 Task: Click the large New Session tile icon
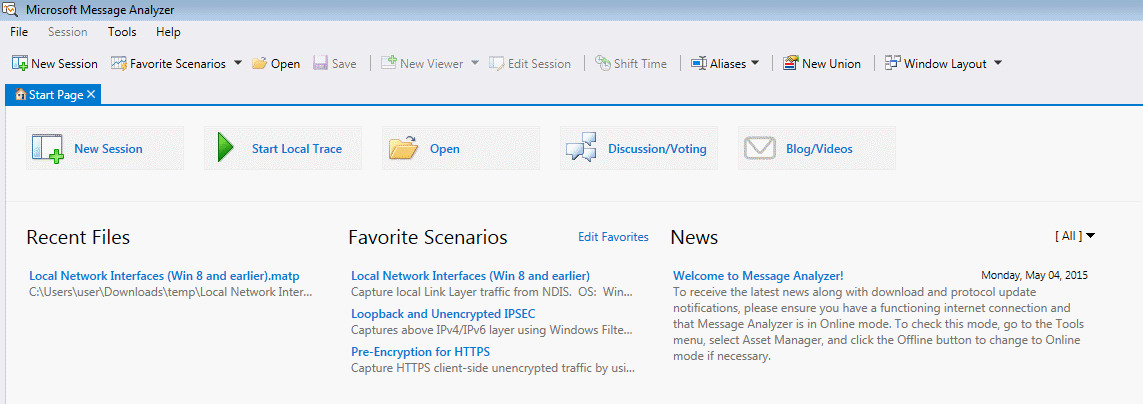pos(48,148)
